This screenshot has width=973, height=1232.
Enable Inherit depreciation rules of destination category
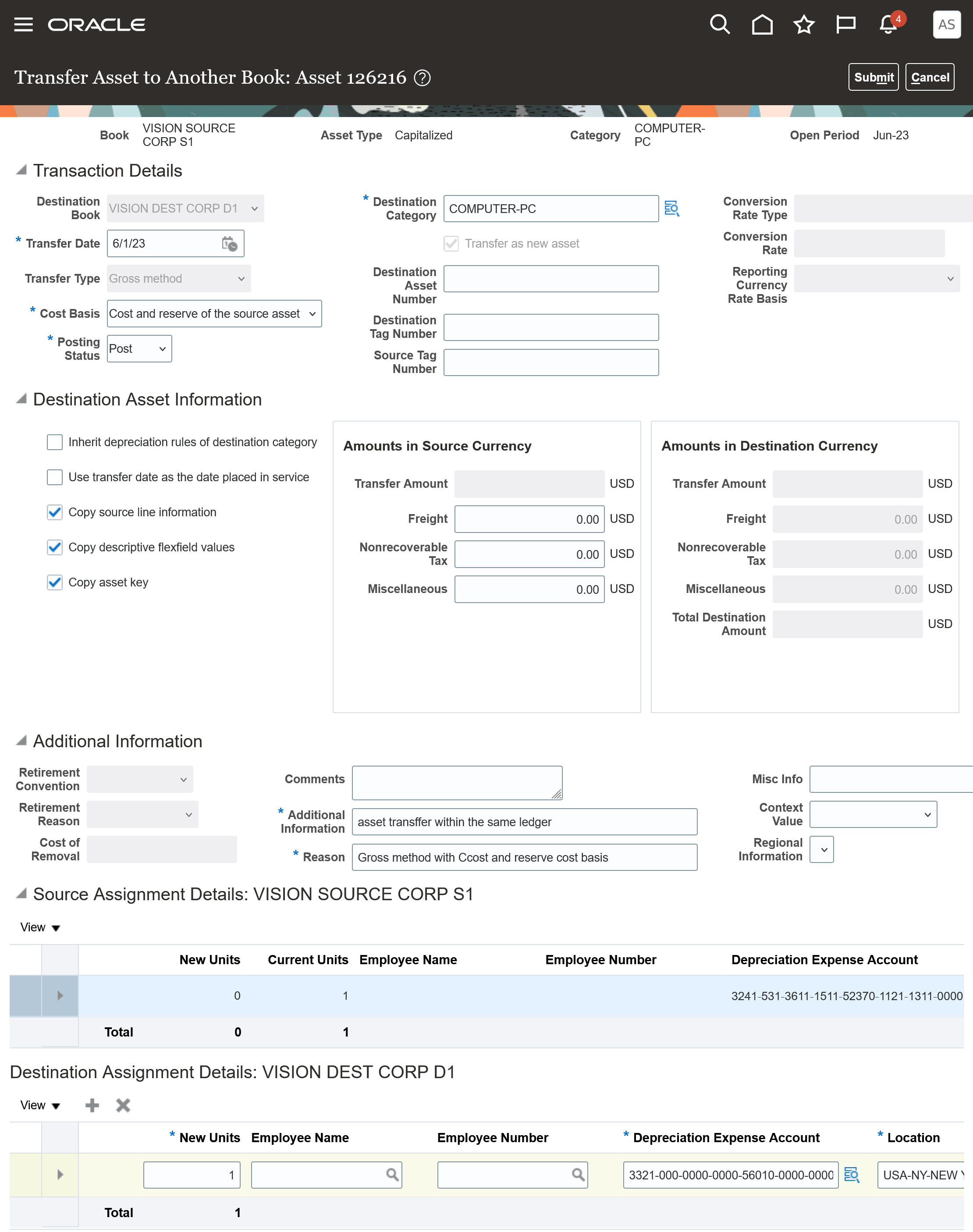[x=54, y=442]
